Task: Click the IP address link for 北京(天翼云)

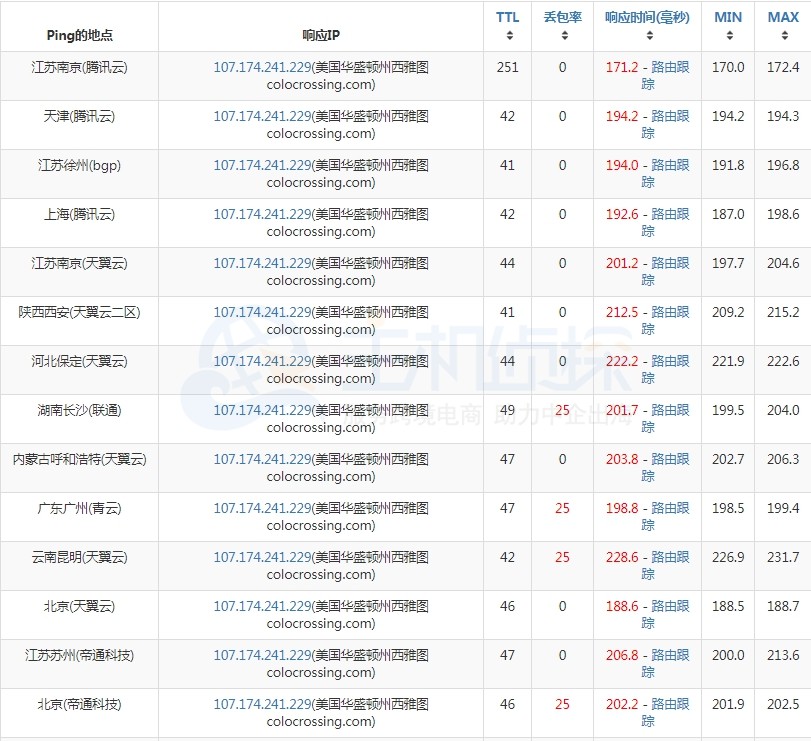Action: 262,606
